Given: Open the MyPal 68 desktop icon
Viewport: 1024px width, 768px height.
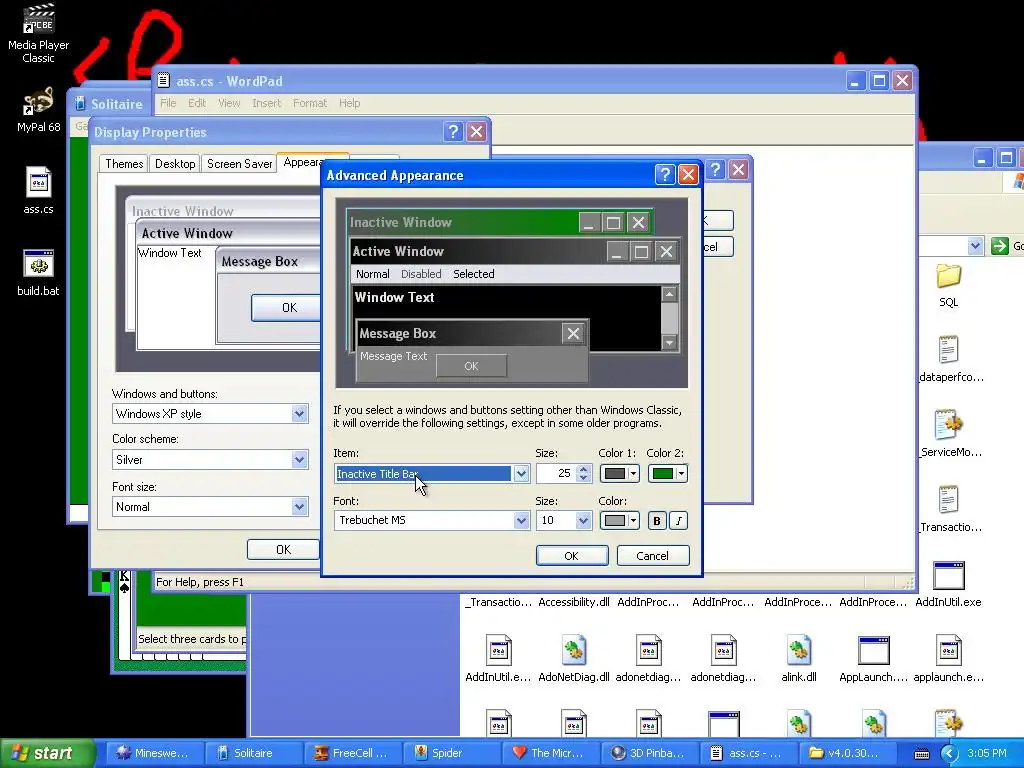Looking at the screenshot, I should 38,110.
